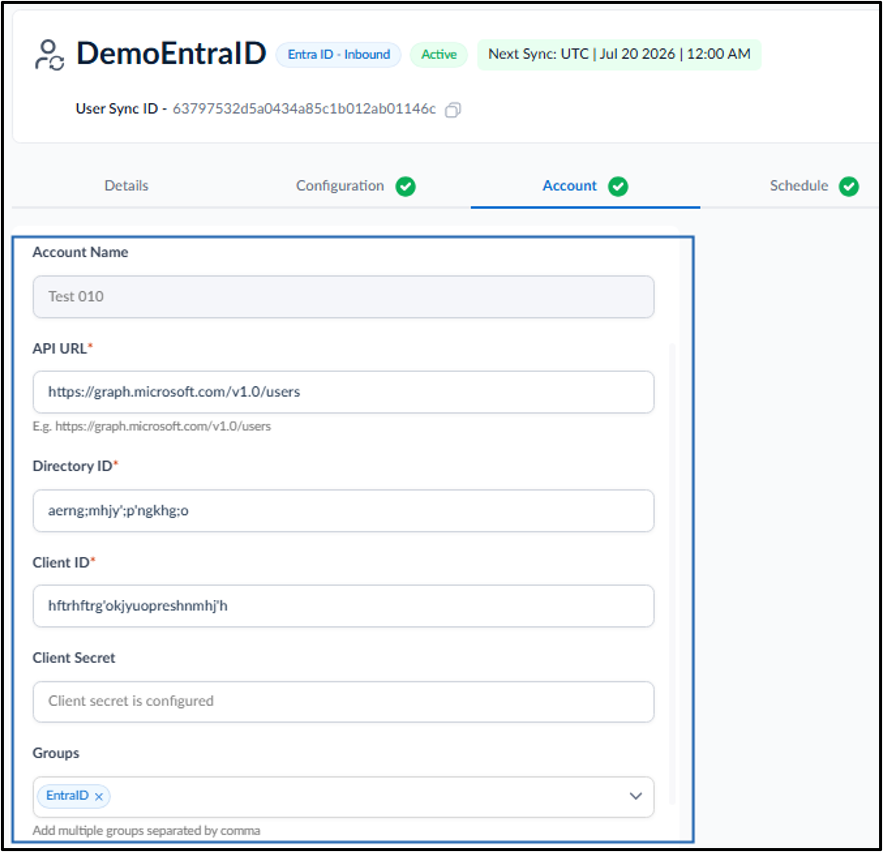Click the 'API URL' label
Image resolution: width=883 pixels, height=852 pixels.
(x=59, y=349)
